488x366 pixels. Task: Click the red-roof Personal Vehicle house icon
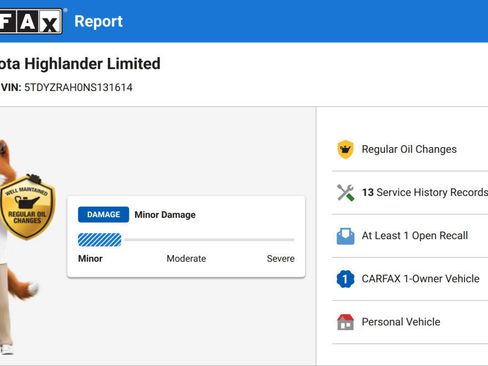pos(345,322)
